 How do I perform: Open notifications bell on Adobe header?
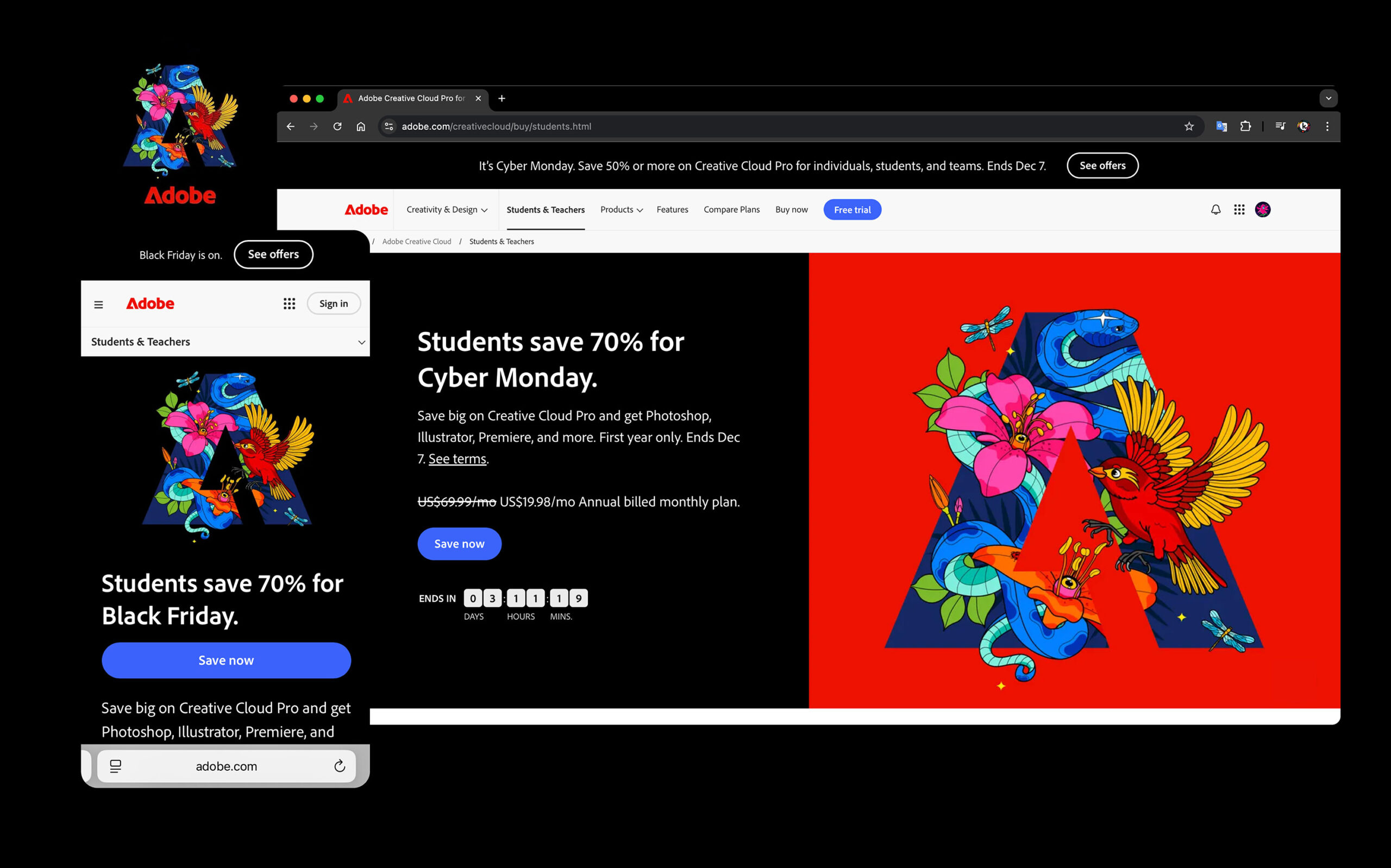1215,210
